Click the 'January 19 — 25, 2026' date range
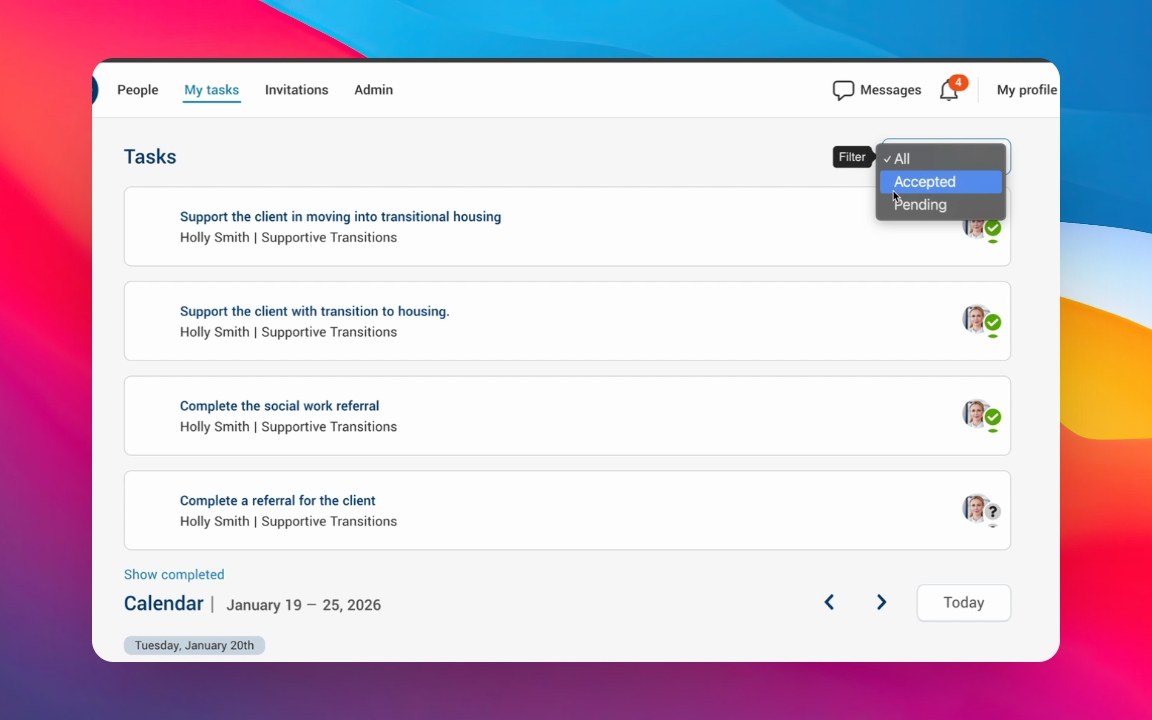Viewport: 1152px width, 720px height. 303,605
